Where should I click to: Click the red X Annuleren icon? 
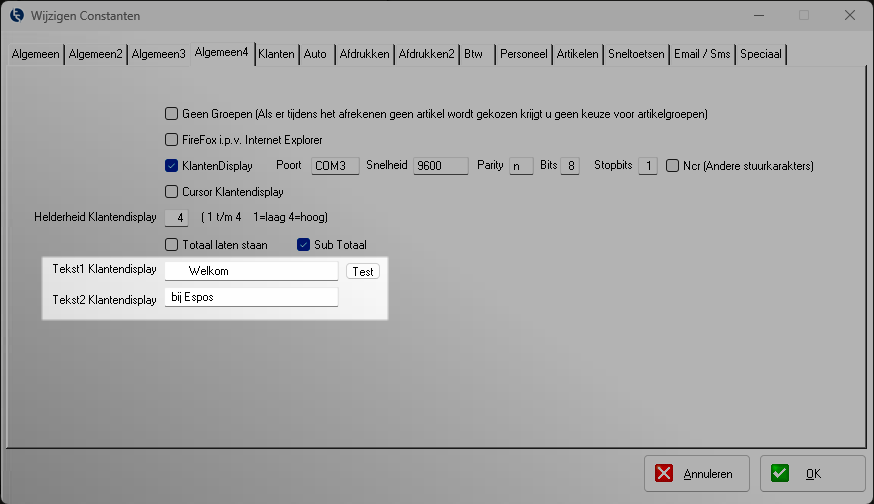pos(666,474)
